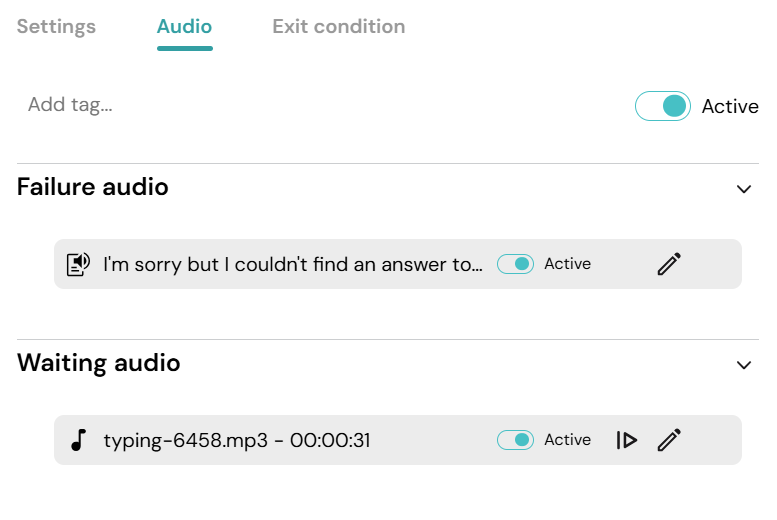Switch to the Settings tab

coord(56,27)
